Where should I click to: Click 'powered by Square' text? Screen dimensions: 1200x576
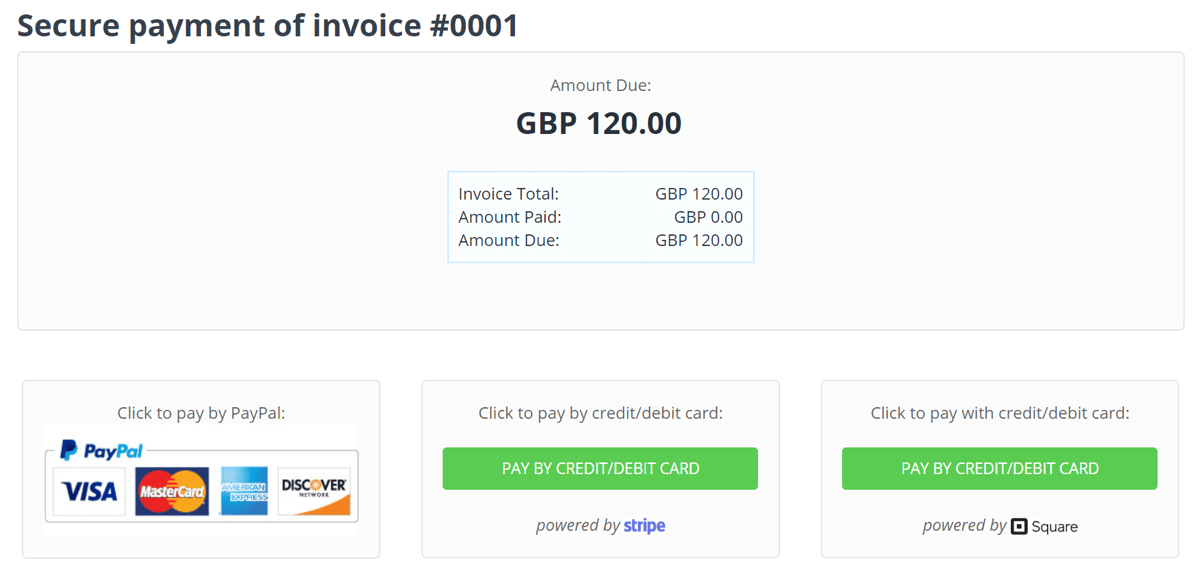click(999, 525)
